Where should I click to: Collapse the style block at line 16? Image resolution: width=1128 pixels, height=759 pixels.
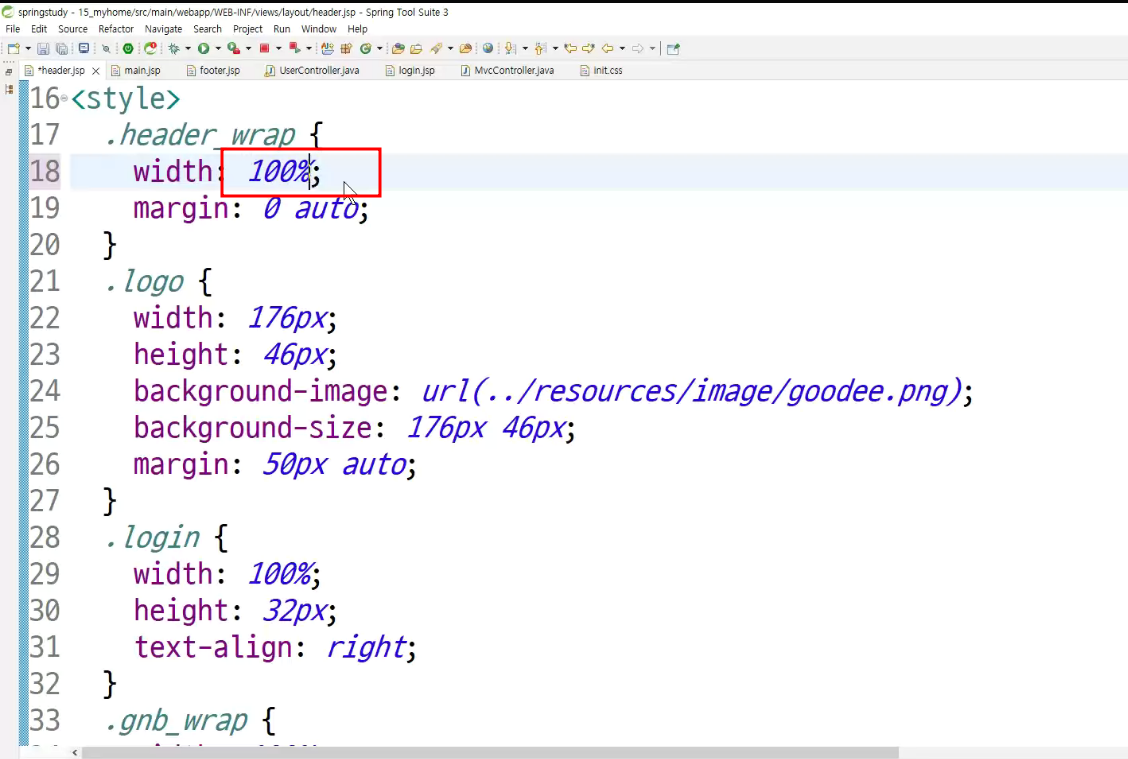tap(64, 99)
